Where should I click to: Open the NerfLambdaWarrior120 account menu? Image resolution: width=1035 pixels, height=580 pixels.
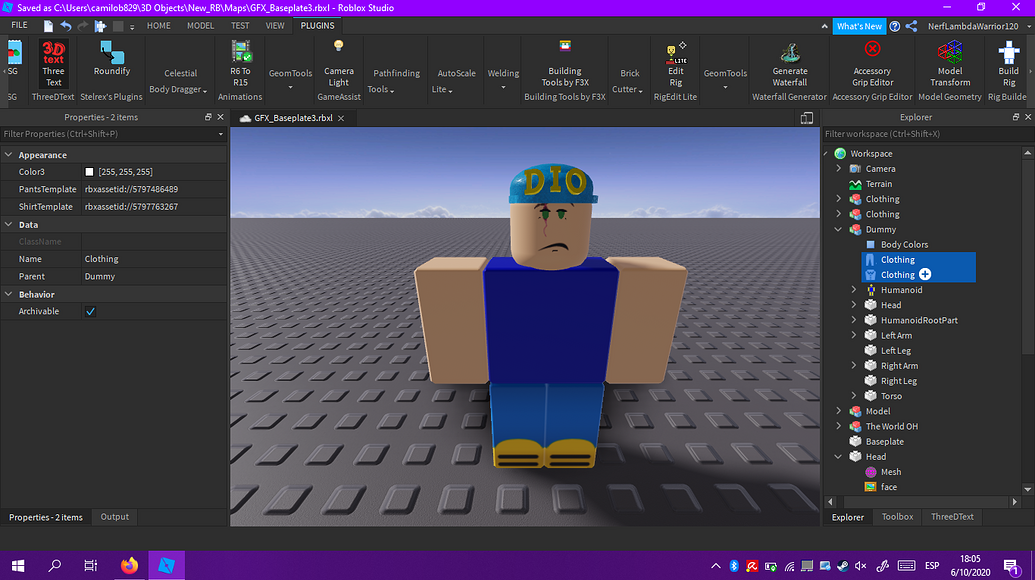tap(978, 26)
